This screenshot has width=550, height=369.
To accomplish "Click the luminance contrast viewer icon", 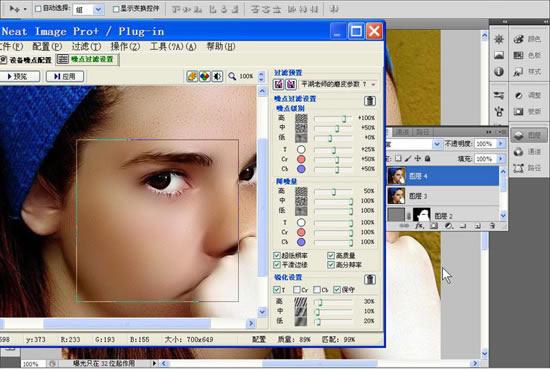I will coord(217,76).
